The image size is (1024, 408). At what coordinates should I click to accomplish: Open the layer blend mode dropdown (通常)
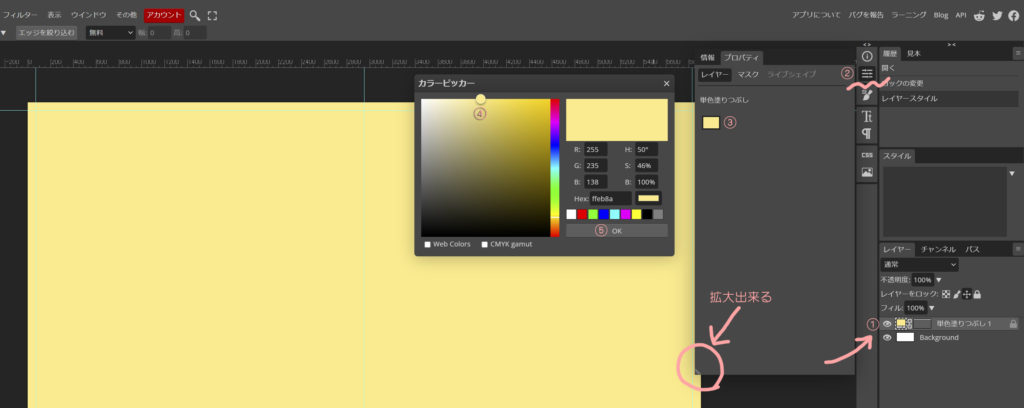point(919,265)
